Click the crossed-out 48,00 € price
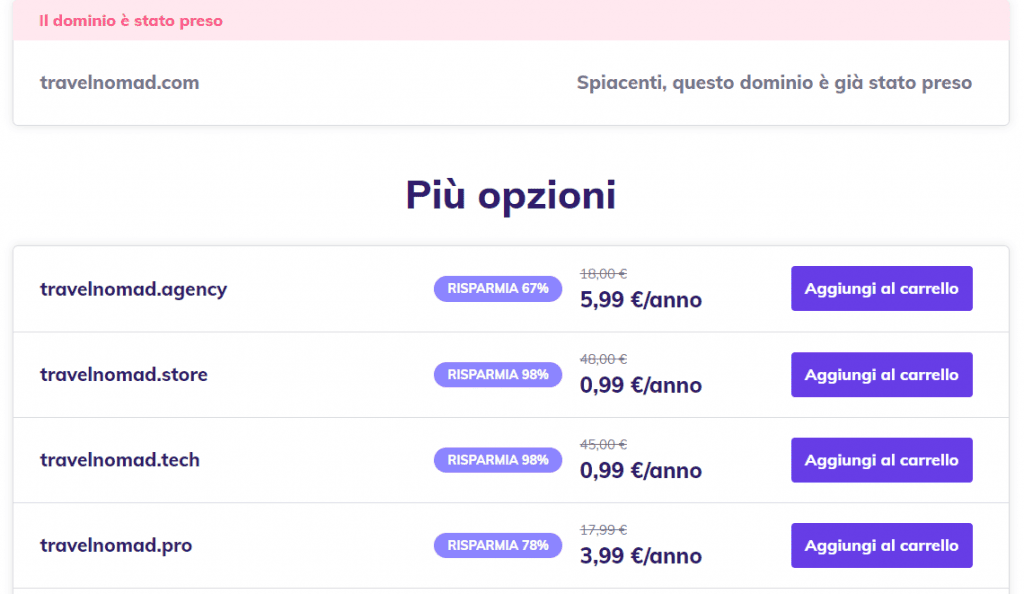The image size is (1024, 594). pyautogui.click(x=603, y=359)
